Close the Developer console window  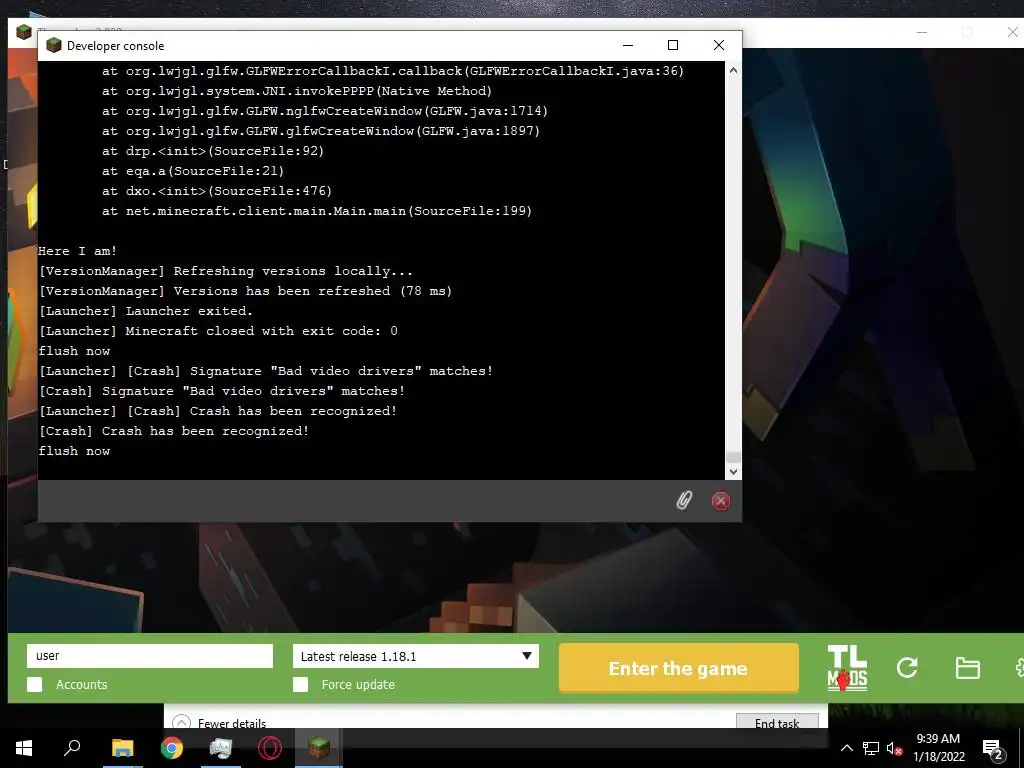click(x=719, y=45)
